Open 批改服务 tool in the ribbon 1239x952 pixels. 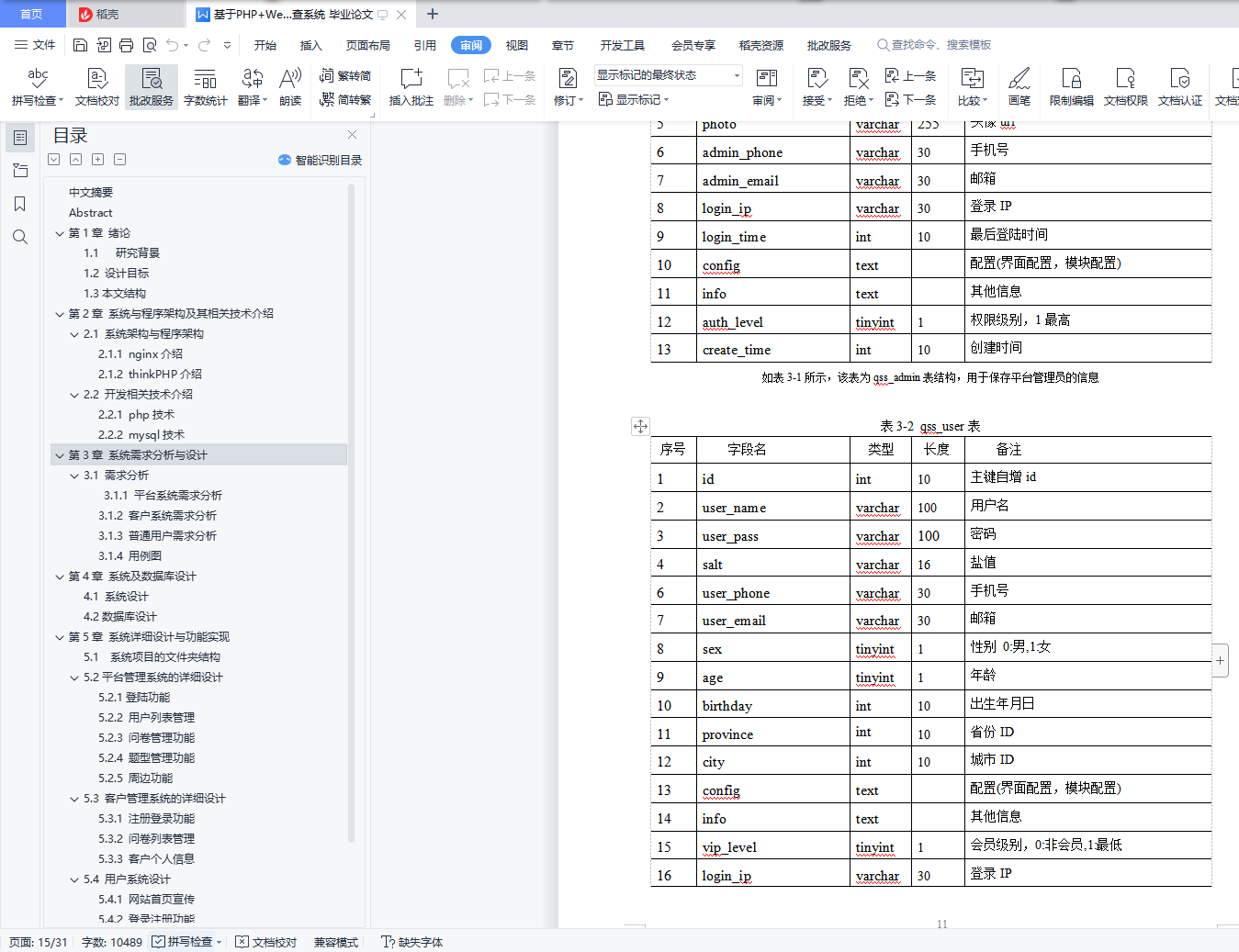click(152, 87)
